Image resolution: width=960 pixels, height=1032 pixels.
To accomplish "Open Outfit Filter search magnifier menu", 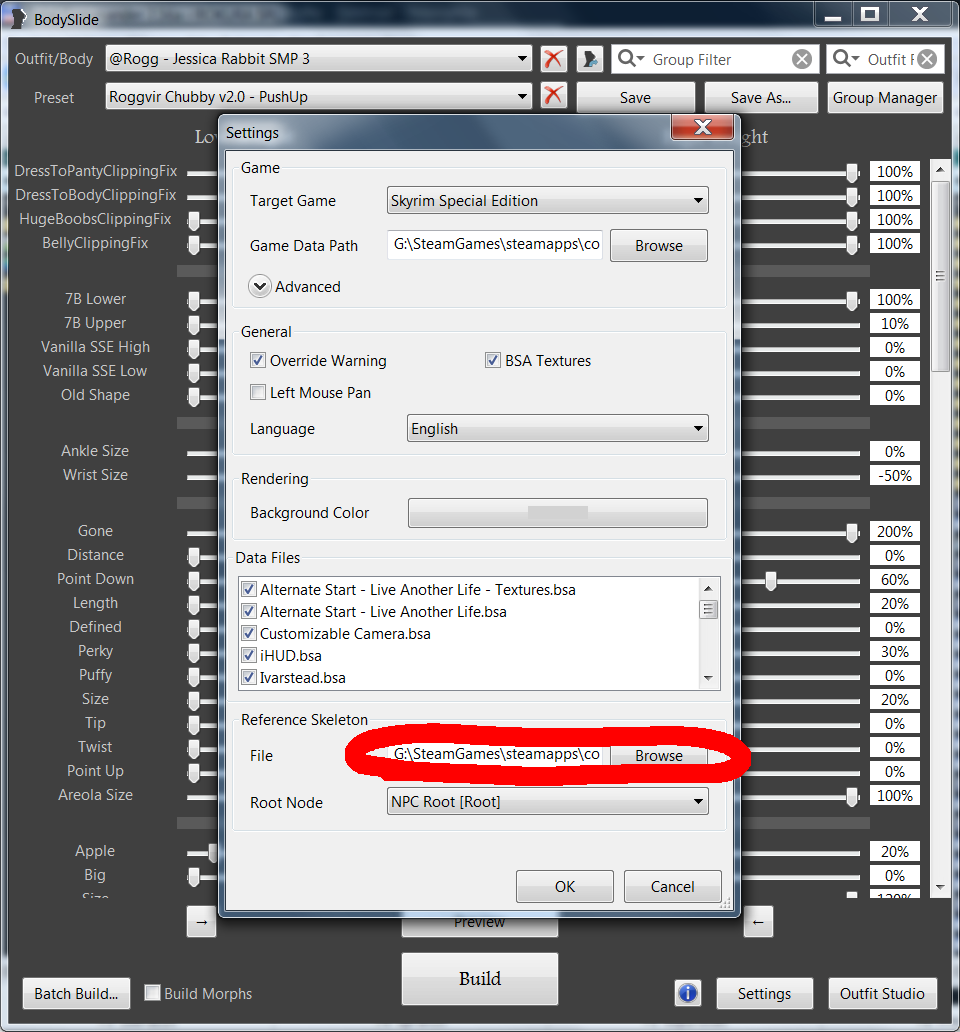I will pyautogui.click(x=846, y=59).
